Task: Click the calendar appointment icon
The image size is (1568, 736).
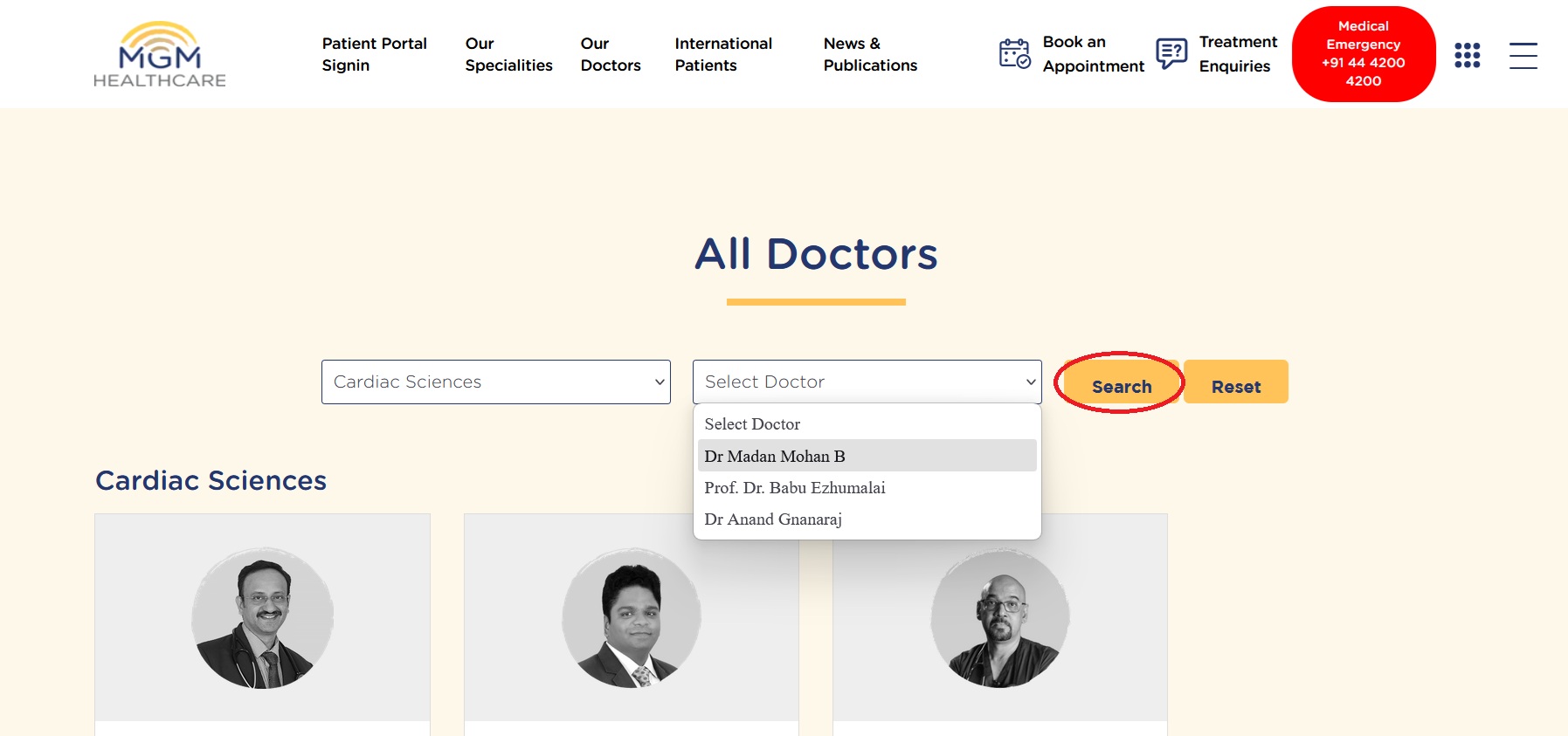Action: 1014,53
